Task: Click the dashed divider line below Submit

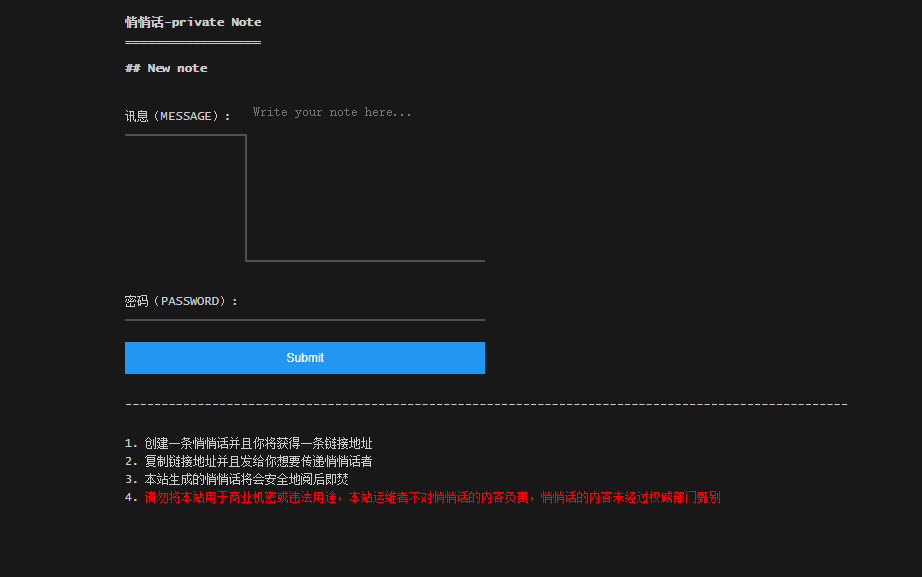Action: coord(486,404)
